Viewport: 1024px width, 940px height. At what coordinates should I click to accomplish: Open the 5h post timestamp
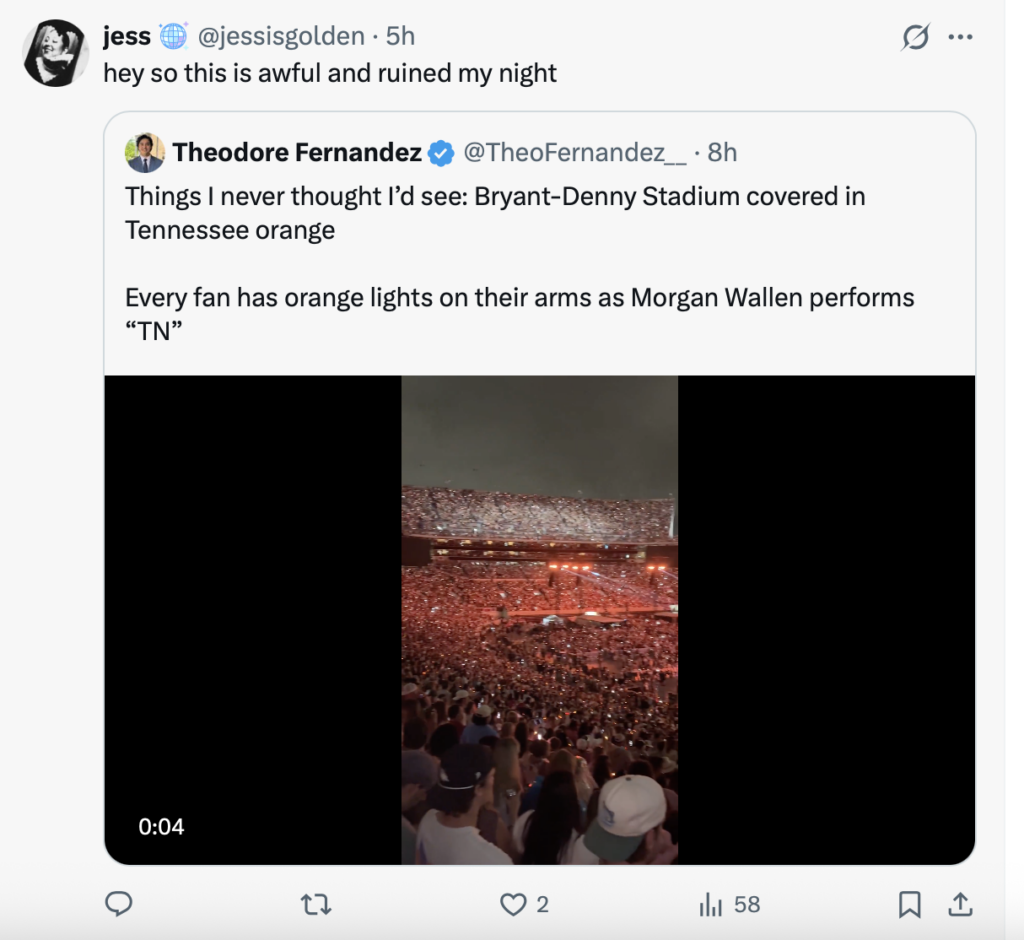pos(400,37)
